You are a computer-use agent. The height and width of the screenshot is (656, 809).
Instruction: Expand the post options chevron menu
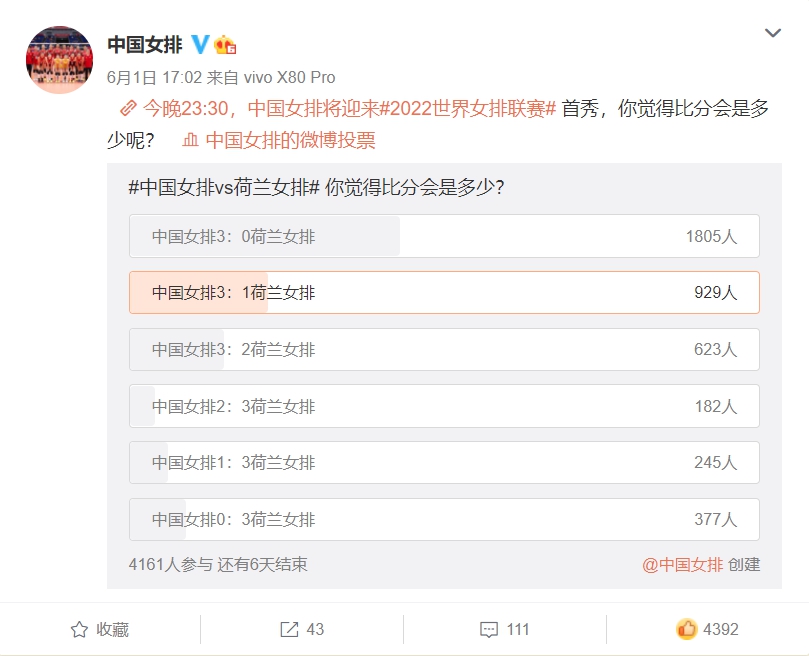(773, 33)
